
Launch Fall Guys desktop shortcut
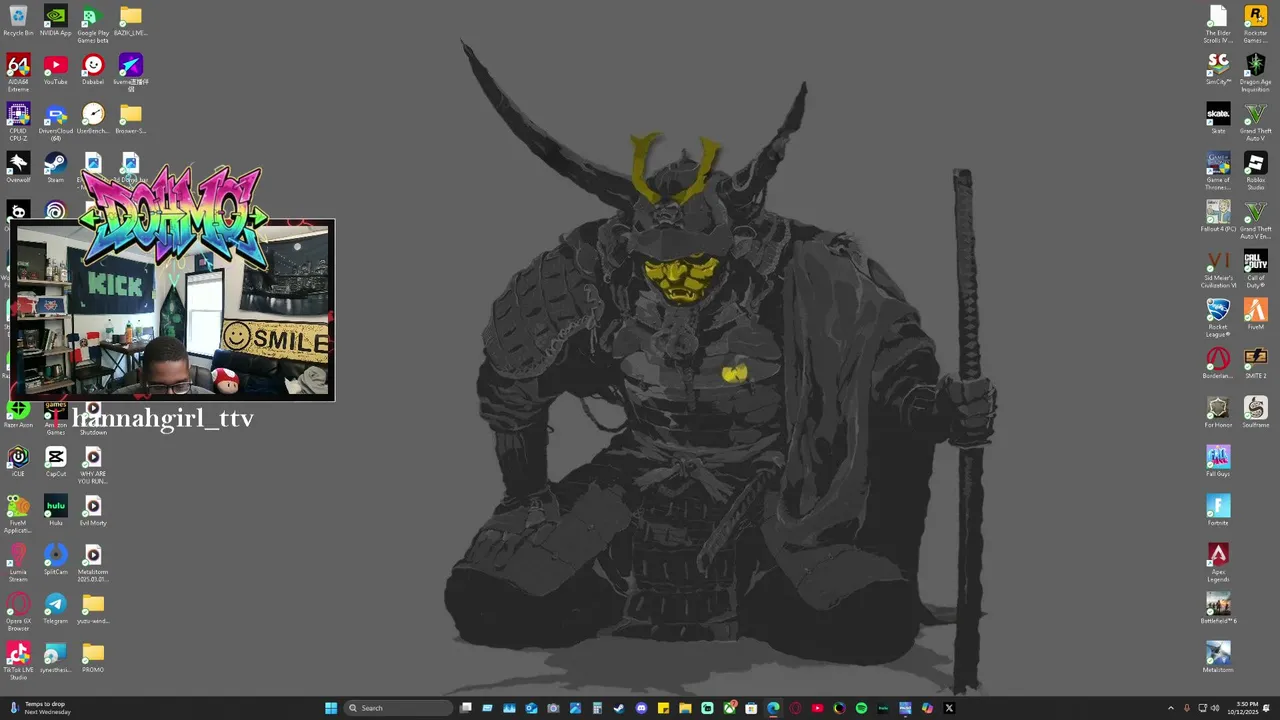(x=1218, y=462)
